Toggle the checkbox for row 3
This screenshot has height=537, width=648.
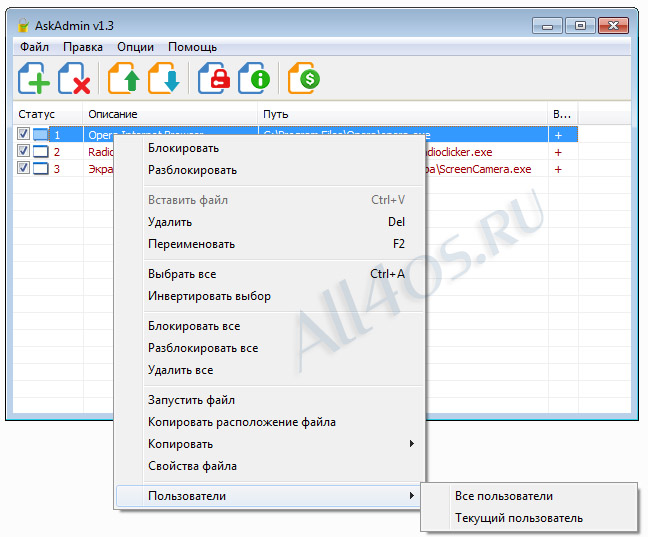pos(24,167)
